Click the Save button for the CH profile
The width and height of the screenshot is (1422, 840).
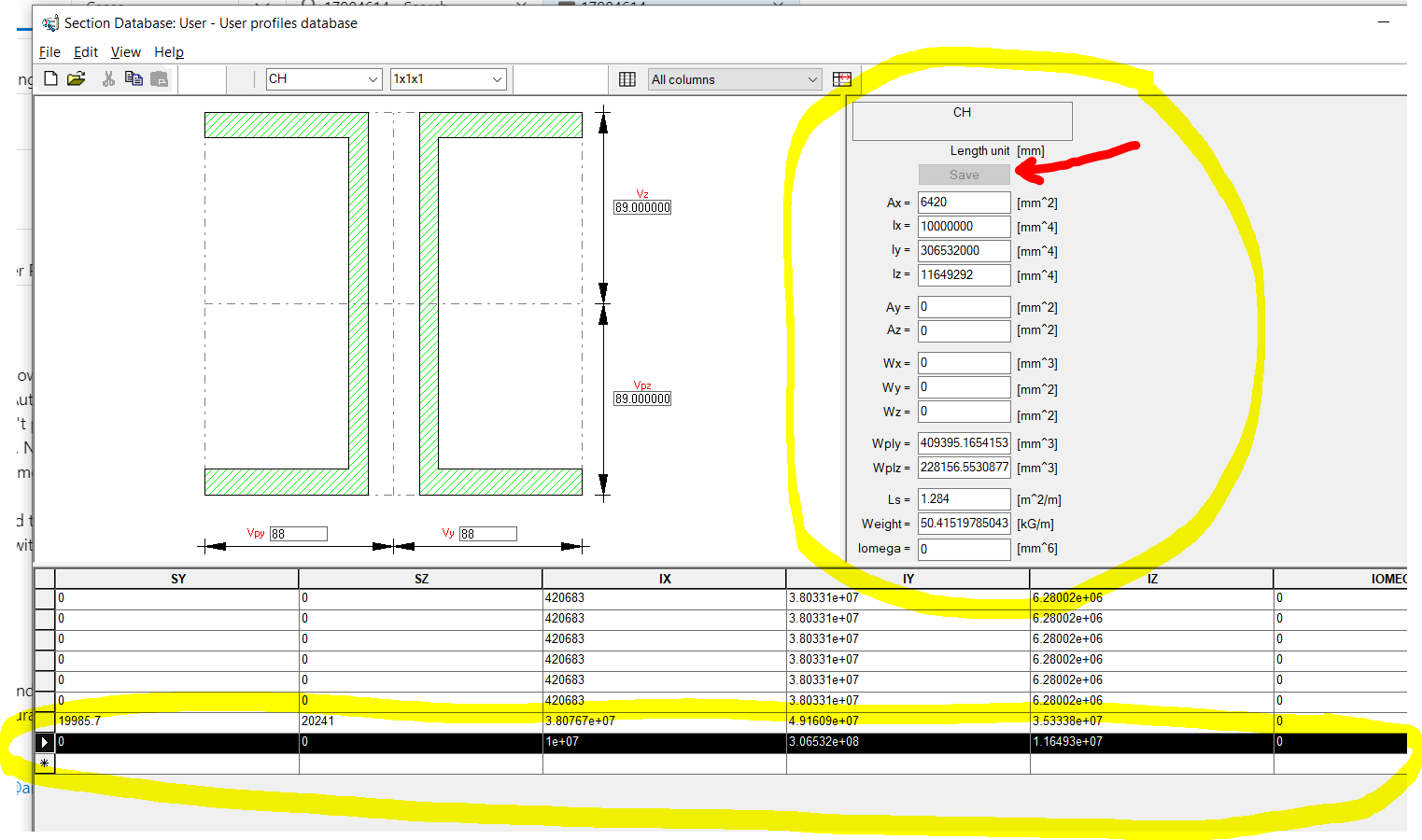964,175
